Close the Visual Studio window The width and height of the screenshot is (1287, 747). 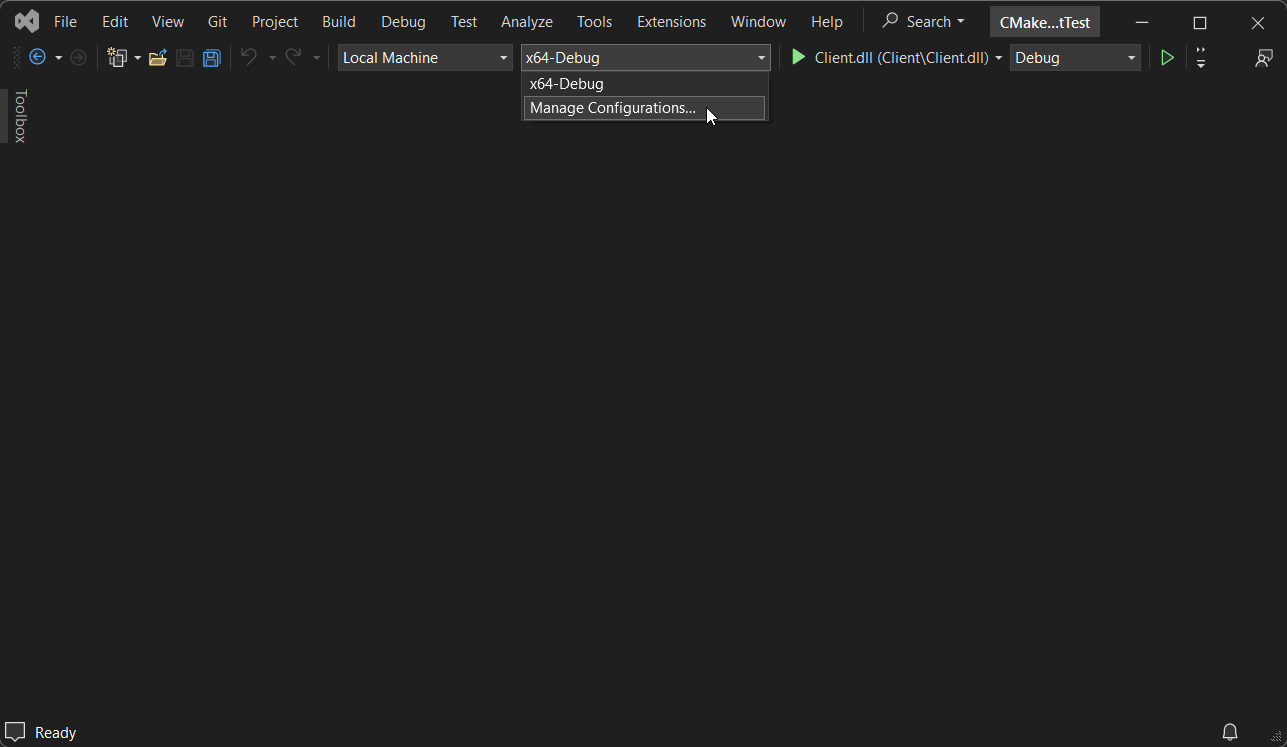(1258, 22)
